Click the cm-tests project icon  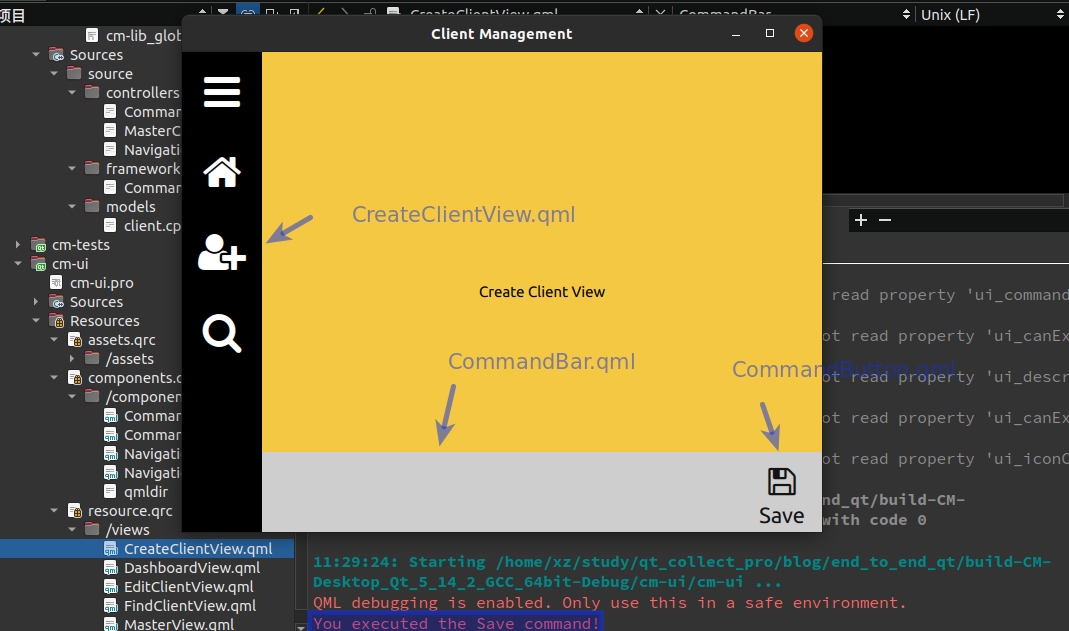tap(40, 245)
